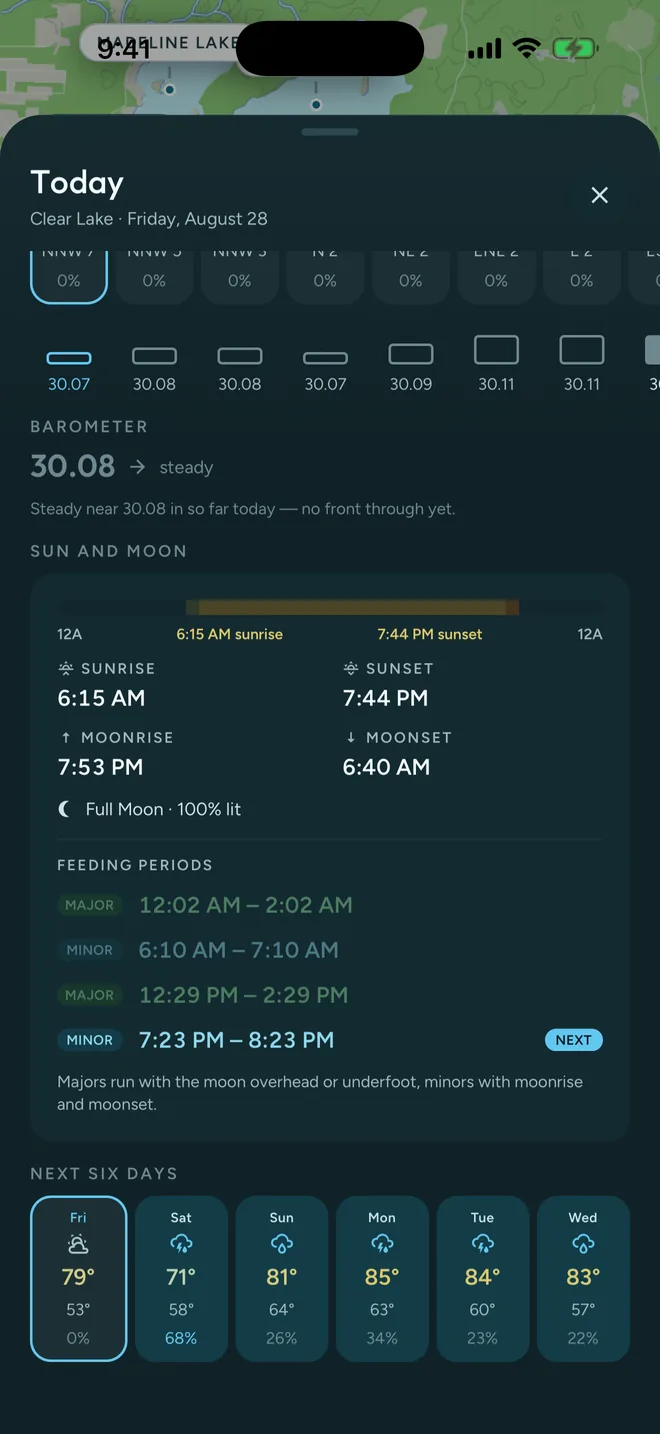Tap the moonset down-arrow icon

click(x=351, y=737)
